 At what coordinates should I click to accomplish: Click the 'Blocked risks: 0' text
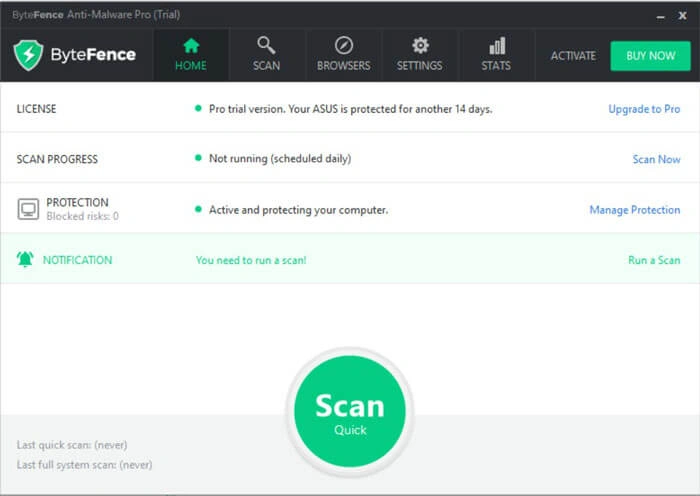tap(83, 216)
